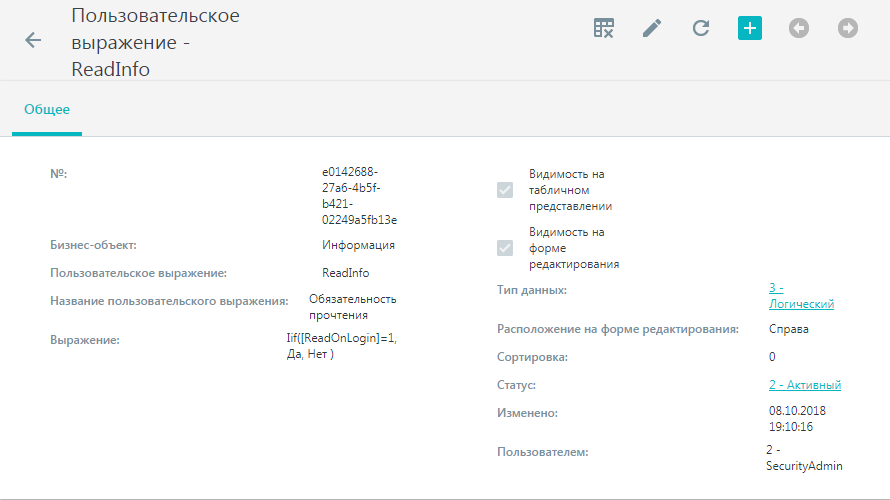Image resolution: width=890 pixels, height=500 pixels.
Task: Click the Справа placement value
Action: pos(788,329)
